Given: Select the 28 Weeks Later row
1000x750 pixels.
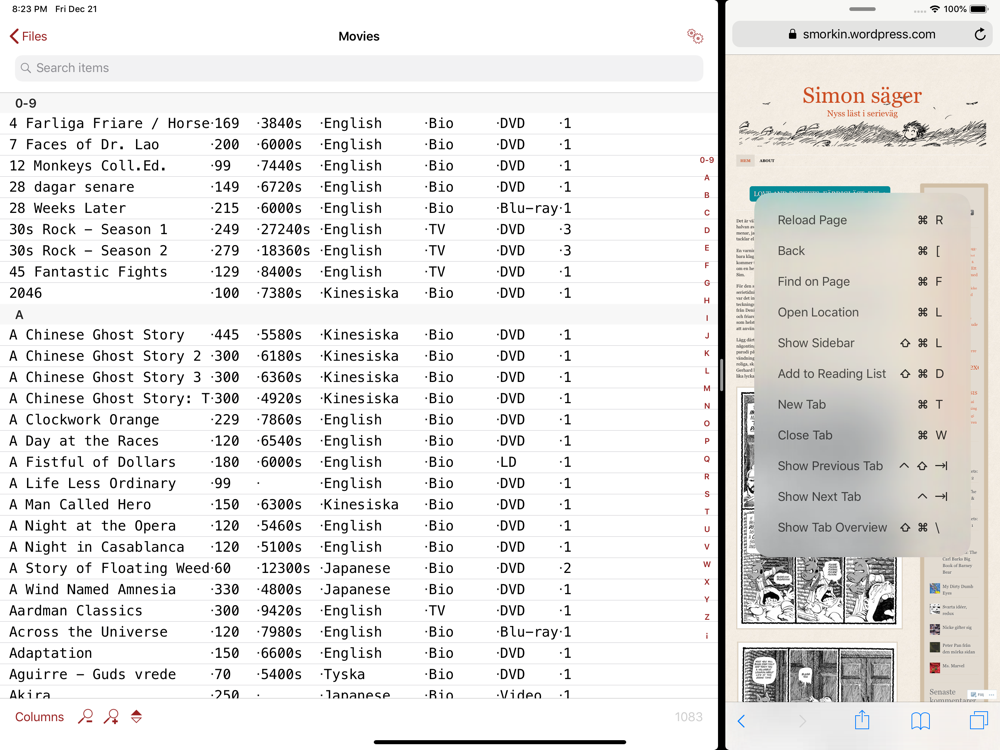Looking at the screenshot, I should coord(359,208).
